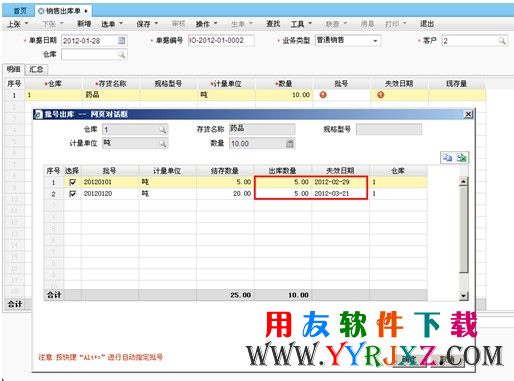Image resolution: width=514 pixels, height=381 pixels.
Task: Switch to the 明细 tab
Action: click(x=13, y=69)
